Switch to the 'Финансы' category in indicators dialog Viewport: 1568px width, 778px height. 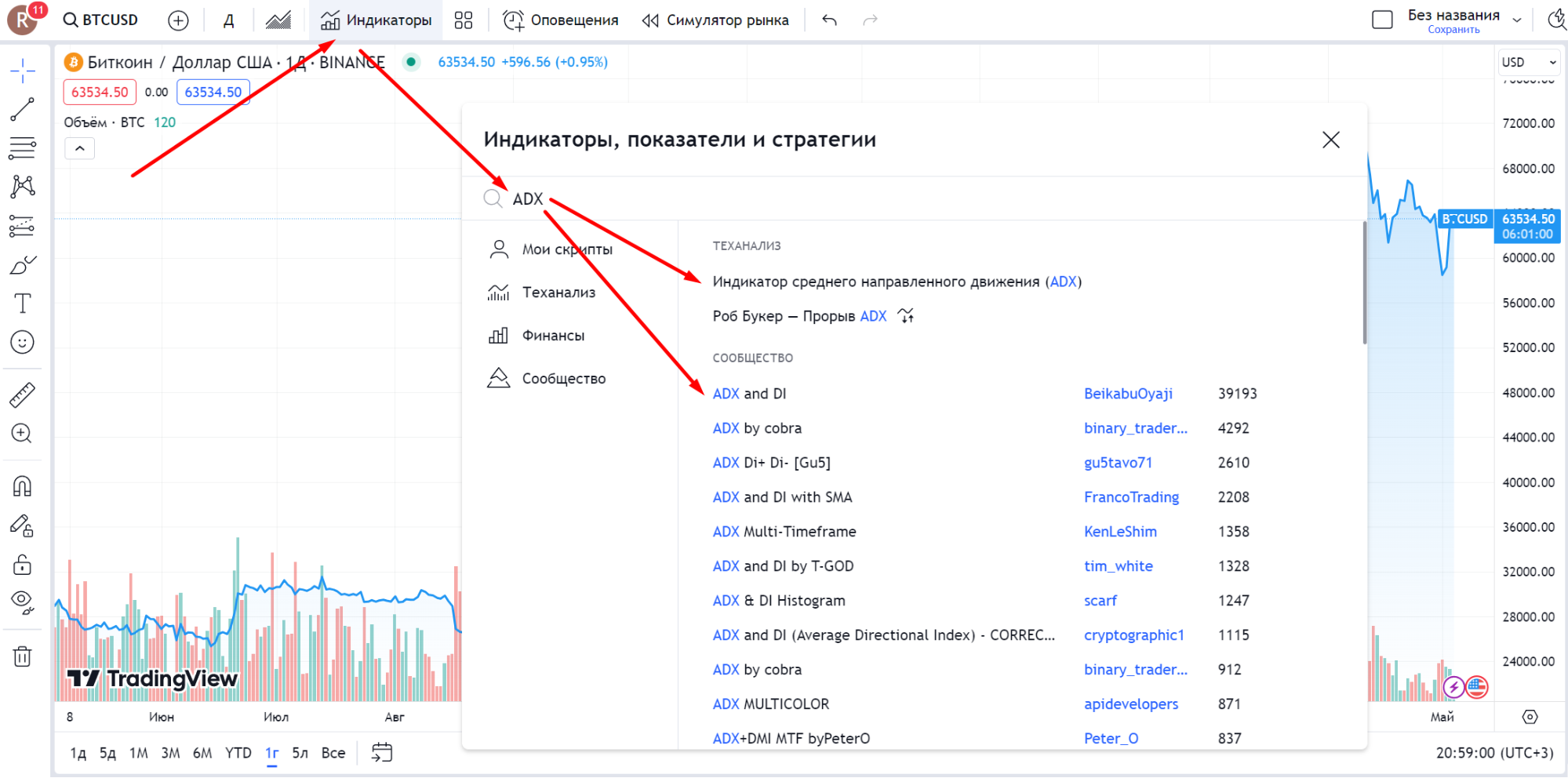[x=553, y=335]
